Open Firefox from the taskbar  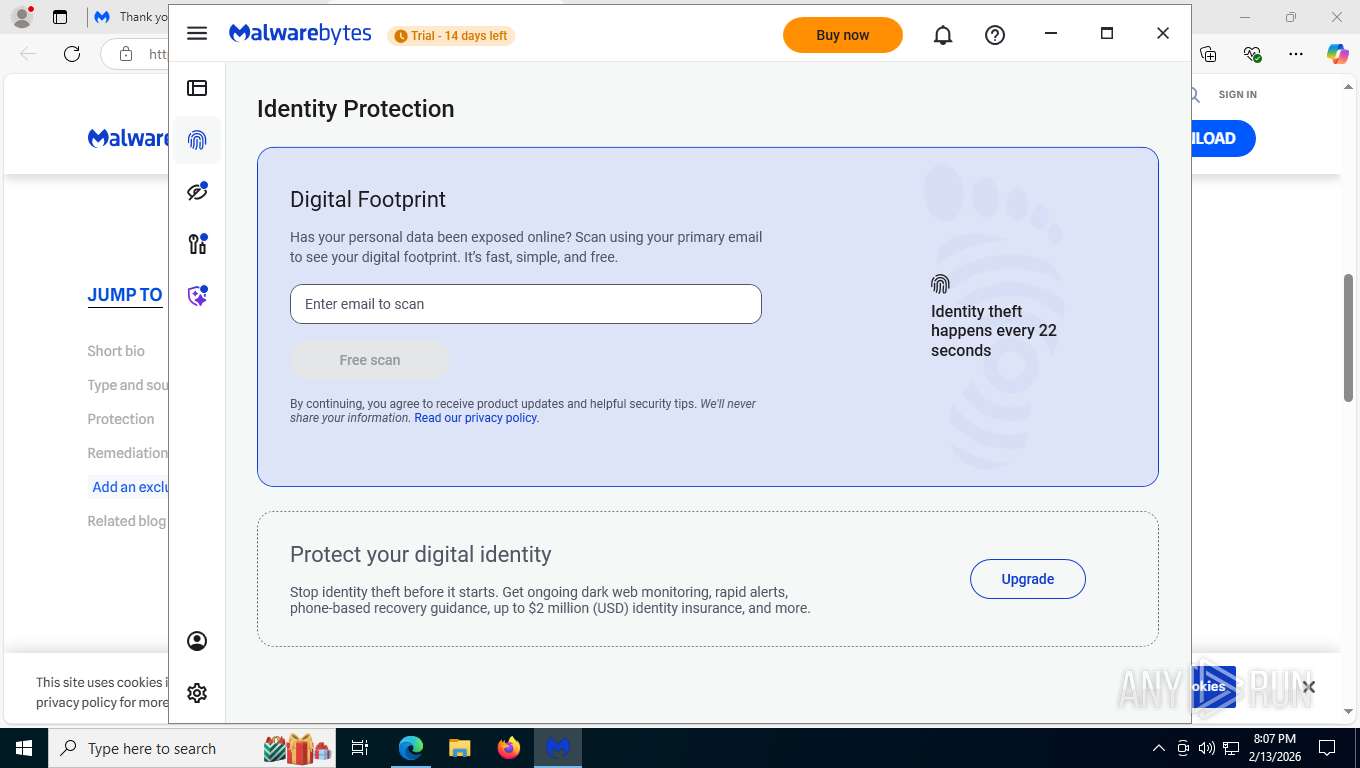[x=509, y=748]
